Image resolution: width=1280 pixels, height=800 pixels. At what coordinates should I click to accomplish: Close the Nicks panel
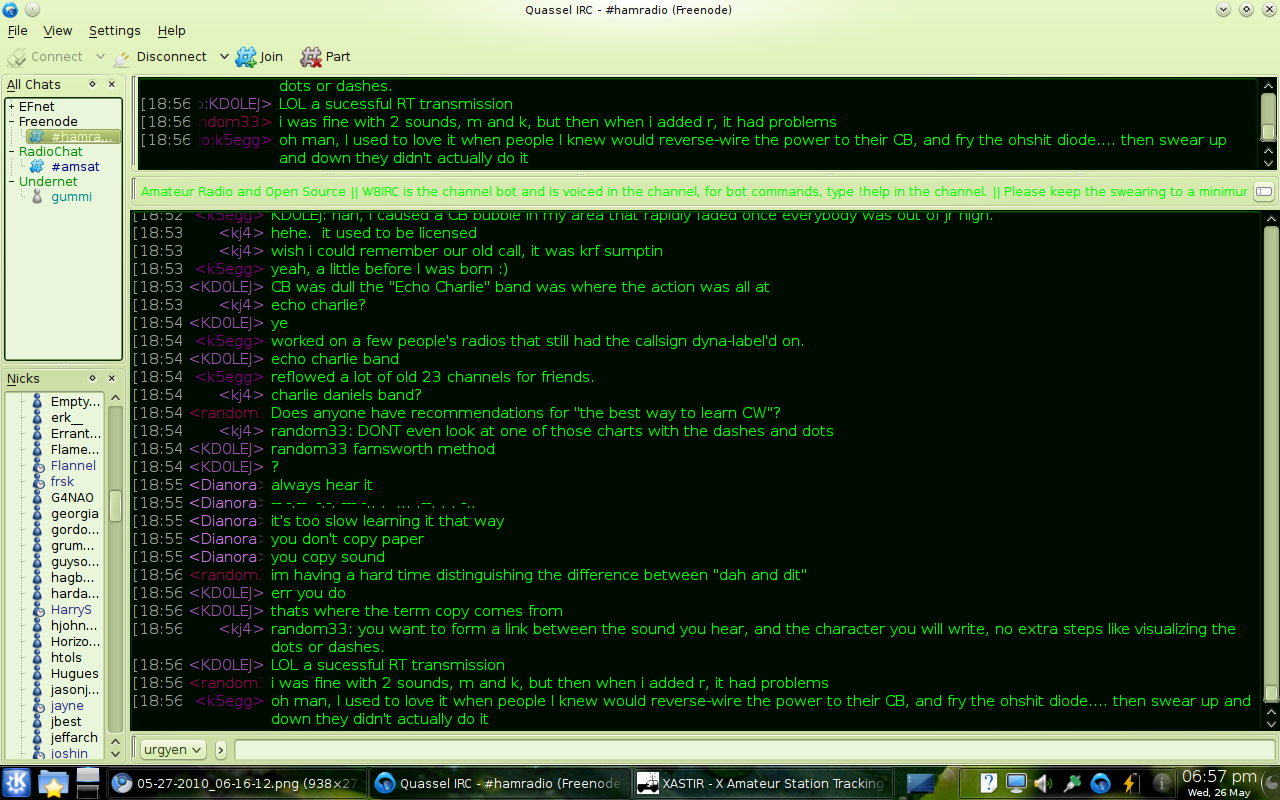pyautogui.click(x=112, y=379)
